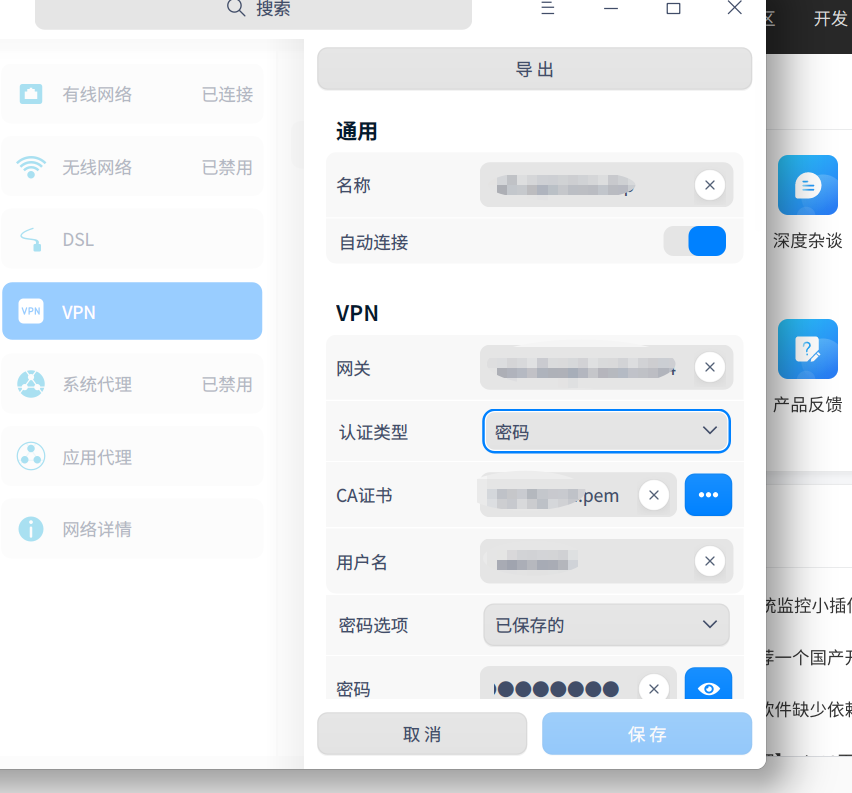The width and height of the screenshot is (852, 793).
Task: Open the DSL section
Action: (x=132, y=239)
